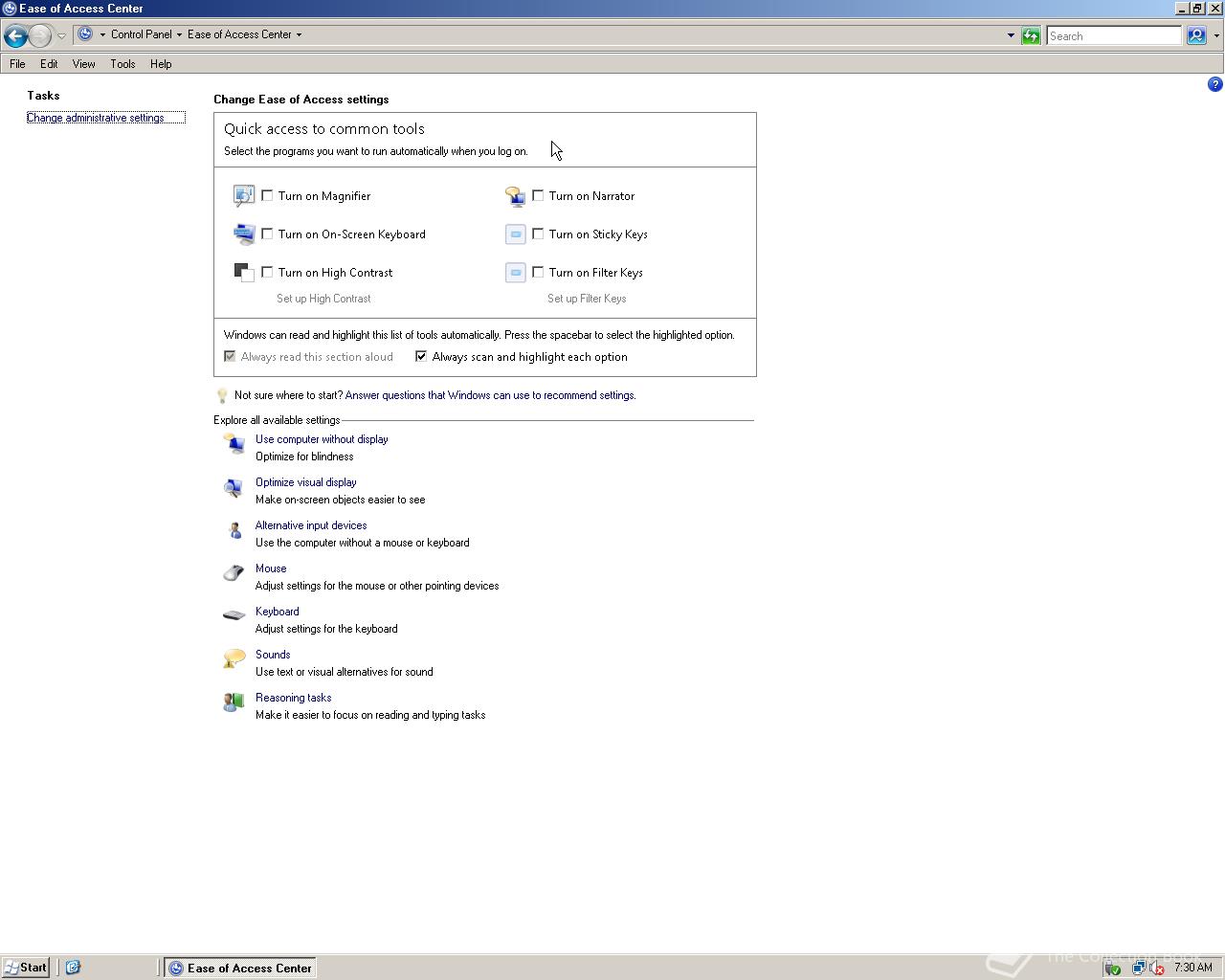Click the Magnifier icon
Screen dimensions: 1225x980
[244, 196]
